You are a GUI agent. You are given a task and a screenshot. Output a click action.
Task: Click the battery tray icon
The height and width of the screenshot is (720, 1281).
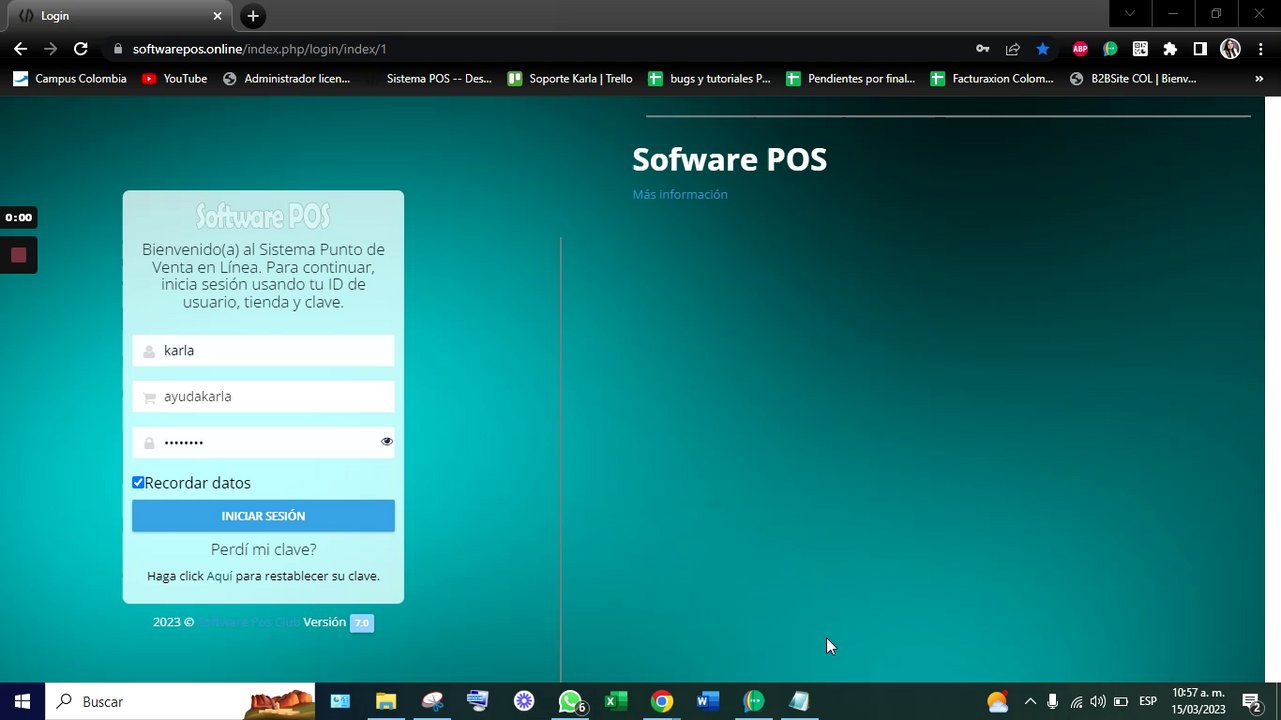coord(1121,702)
